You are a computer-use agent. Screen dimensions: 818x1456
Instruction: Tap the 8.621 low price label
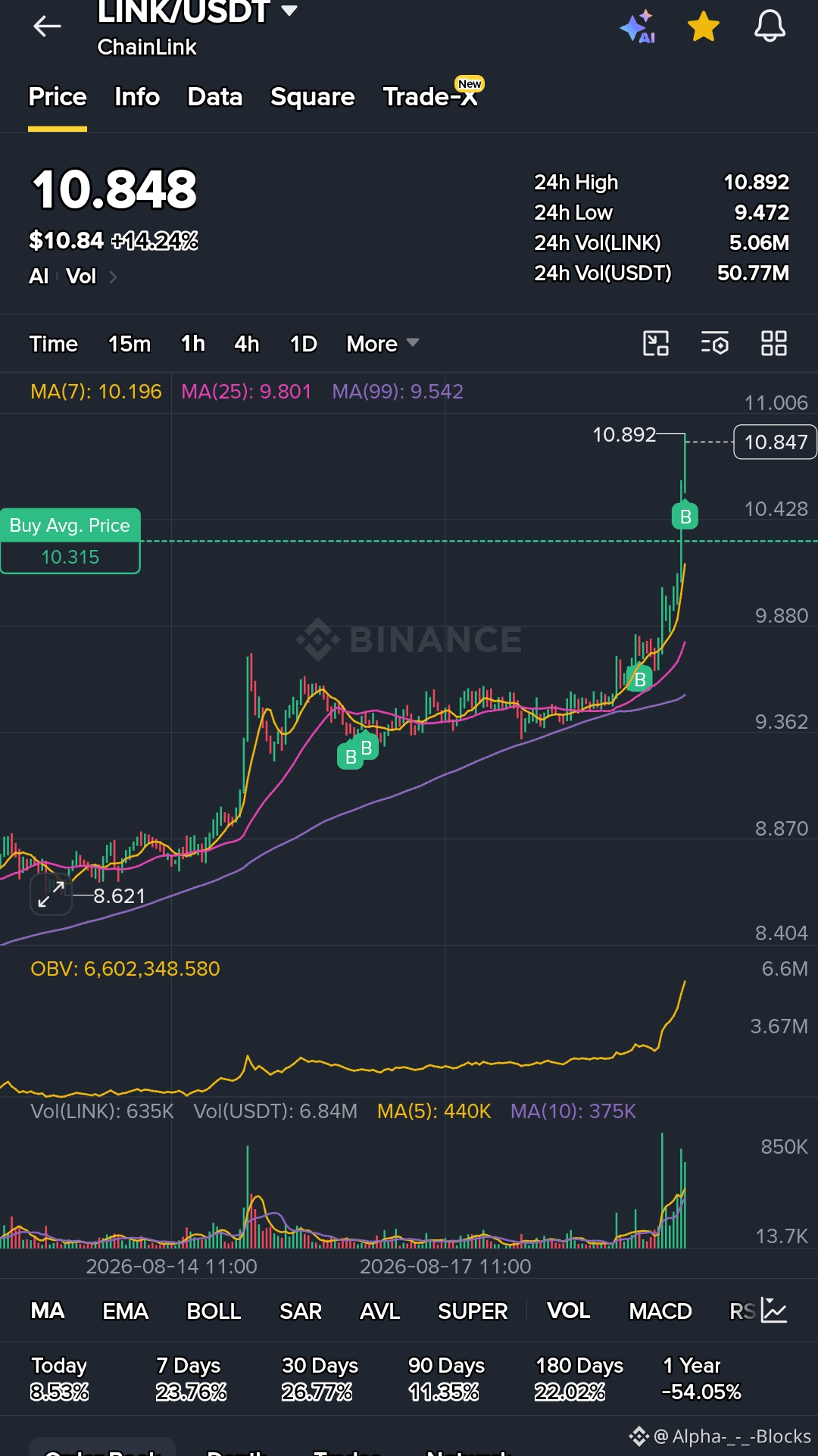tap(119, 896)
